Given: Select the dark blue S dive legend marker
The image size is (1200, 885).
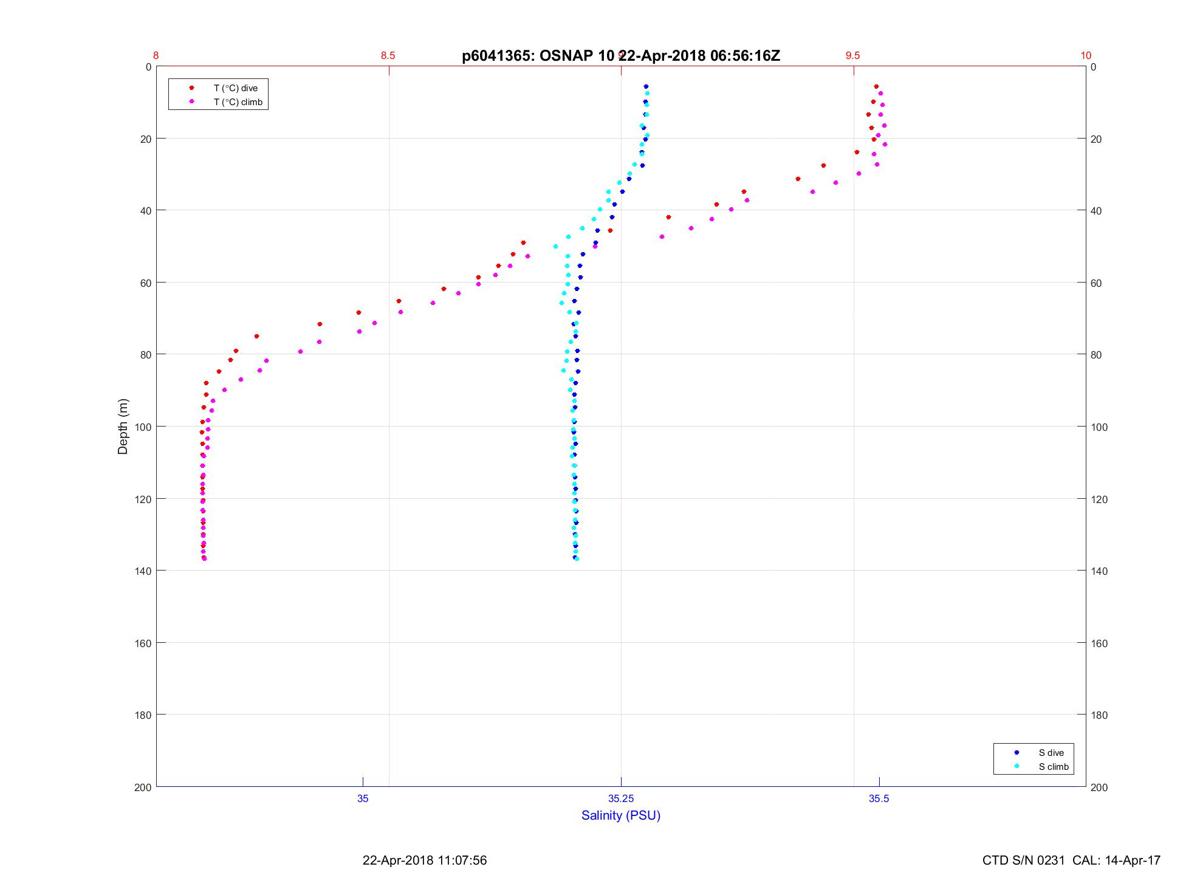Looking at the screenshot, I should tap(1017, 752).
